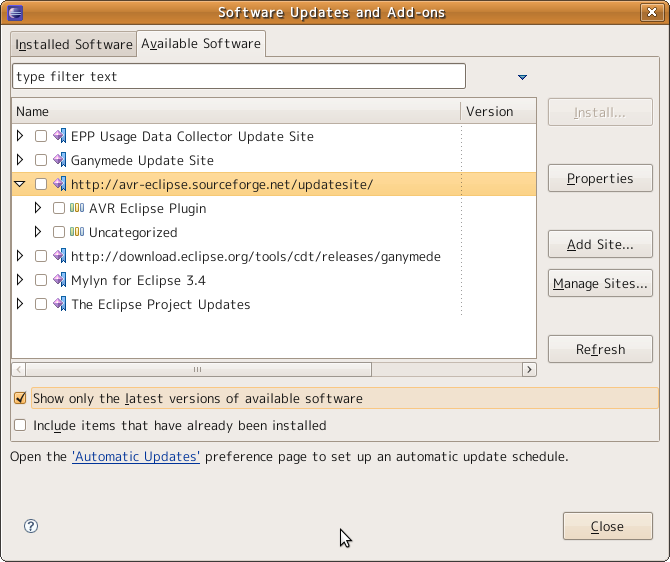Click The Eclipse Project Updates site icon

point(60,304)
